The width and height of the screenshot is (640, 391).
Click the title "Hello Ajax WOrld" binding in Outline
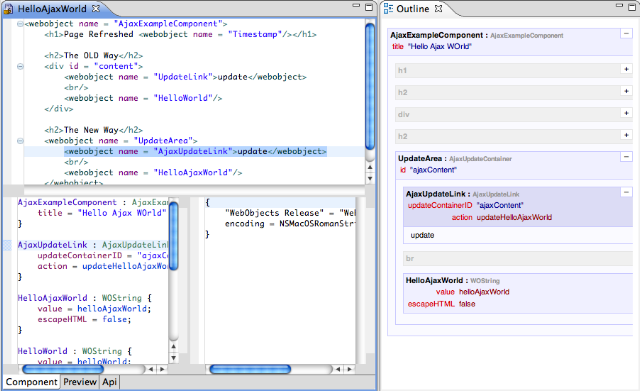pos(432,47)
